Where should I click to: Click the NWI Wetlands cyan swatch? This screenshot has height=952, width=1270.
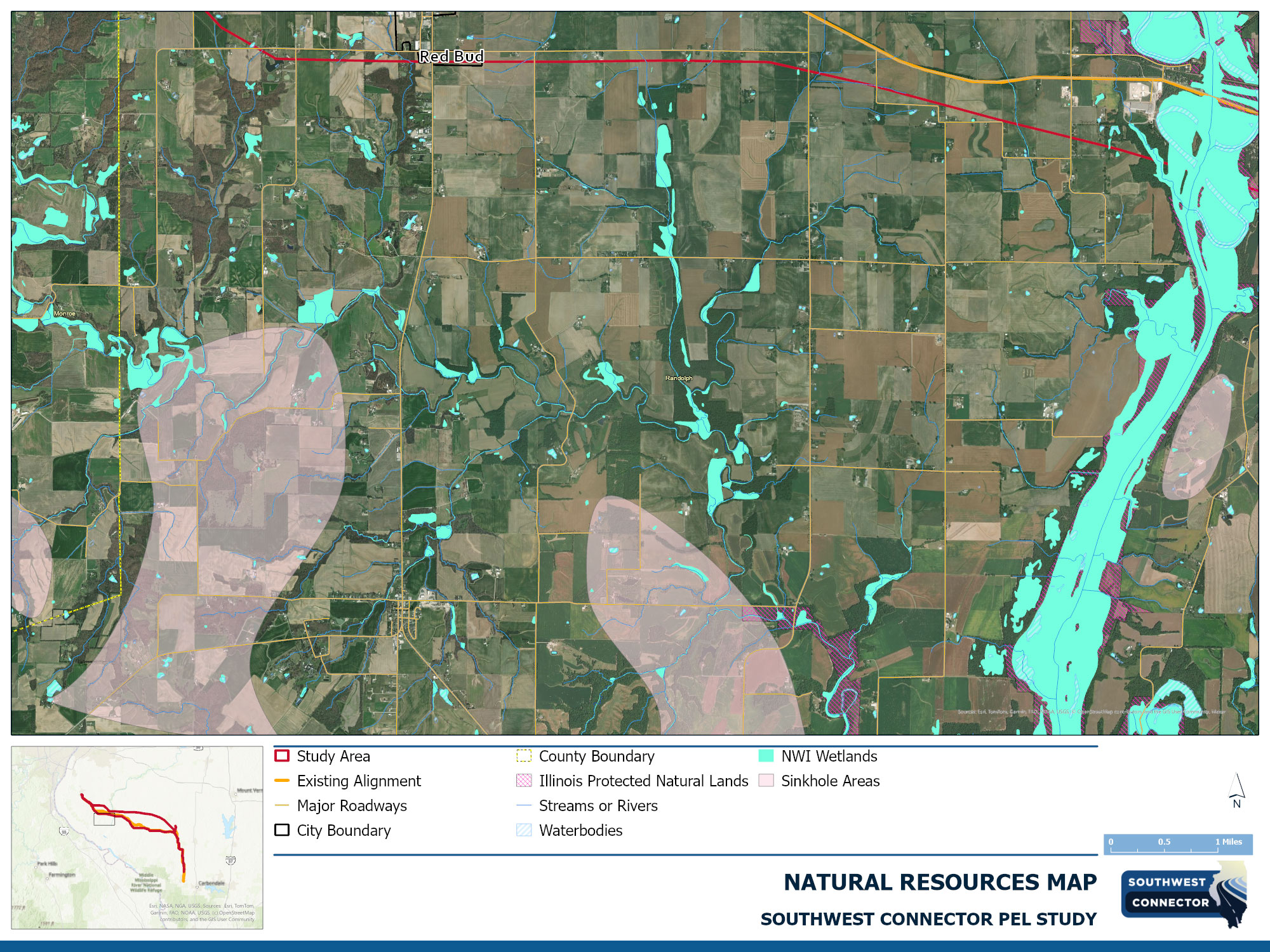tap(766, 756)
